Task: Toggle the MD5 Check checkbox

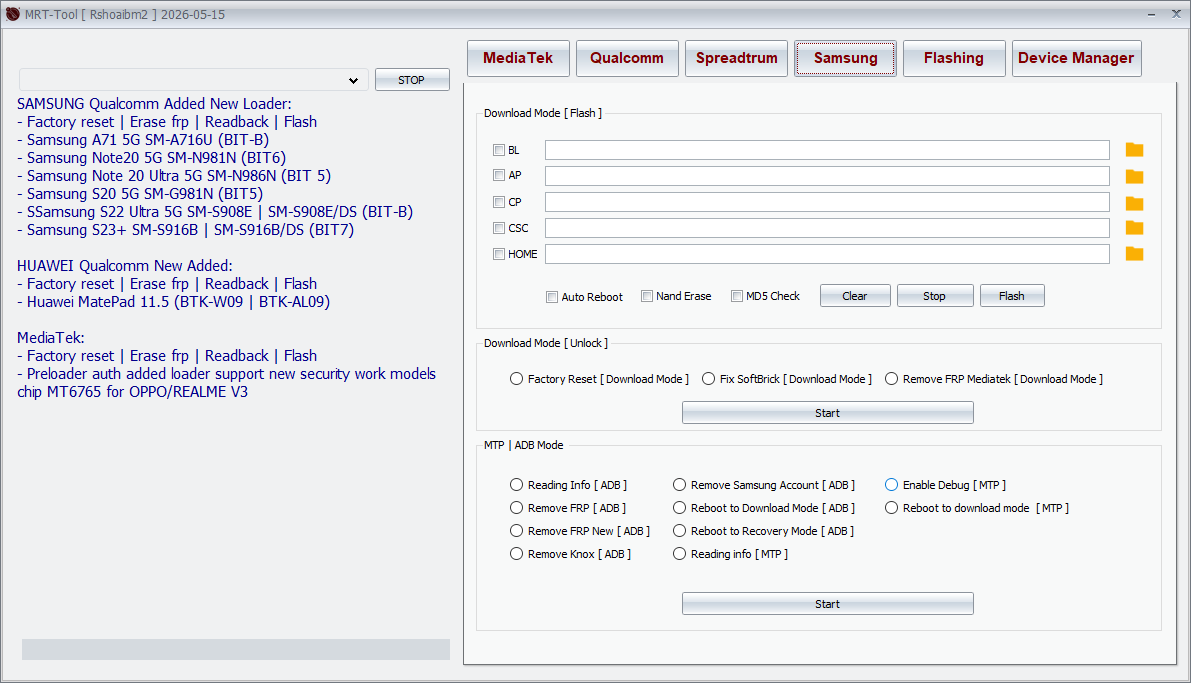Action: tap(737, 296)
